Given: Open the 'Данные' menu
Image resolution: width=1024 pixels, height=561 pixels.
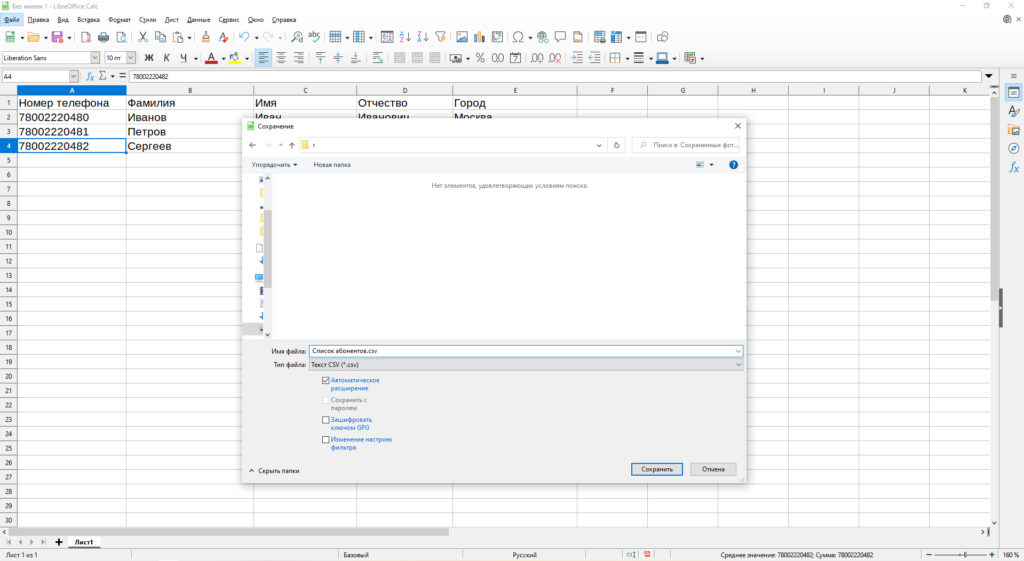Looking at the screenshot, I should click(x=199, y=19).
